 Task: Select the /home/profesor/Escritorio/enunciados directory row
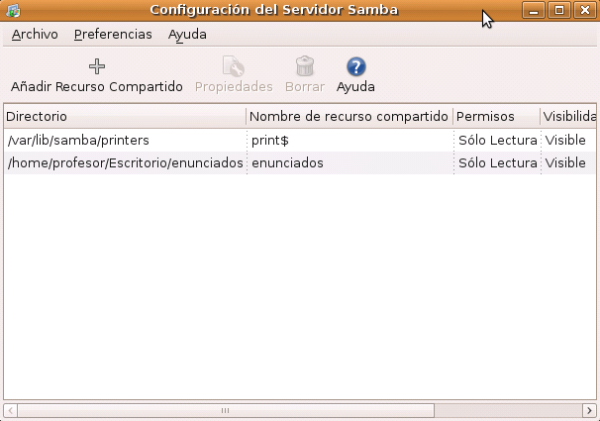click(x=124, y=163)
